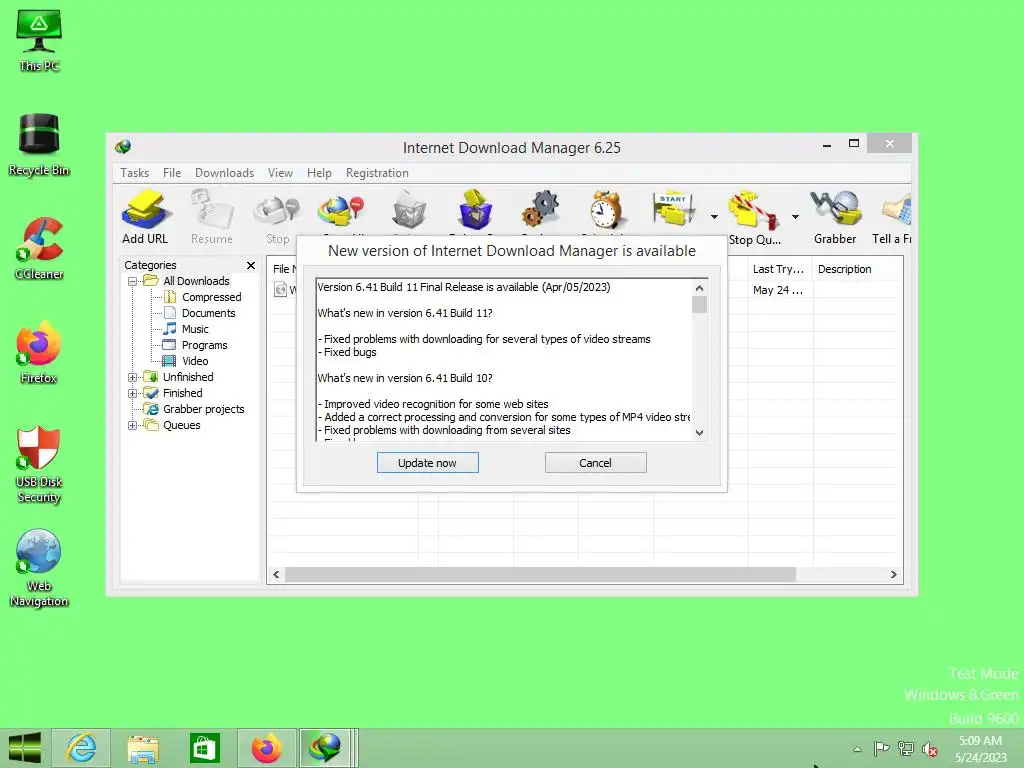Open the Tasks menu

135,173
